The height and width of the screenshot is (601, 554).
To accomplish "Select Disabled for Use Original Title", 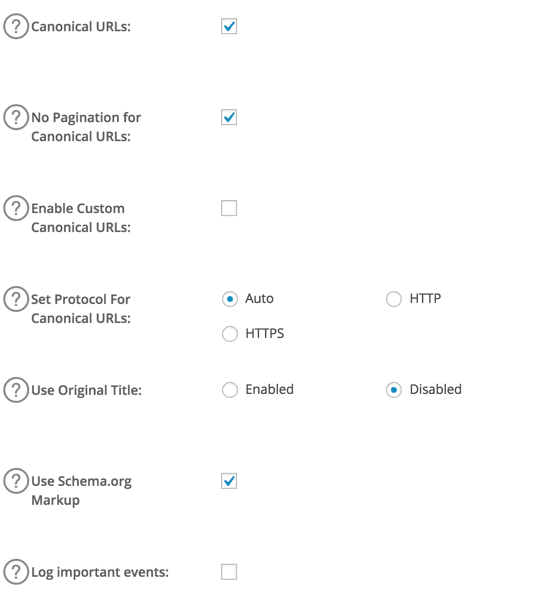I will [394, 390].
